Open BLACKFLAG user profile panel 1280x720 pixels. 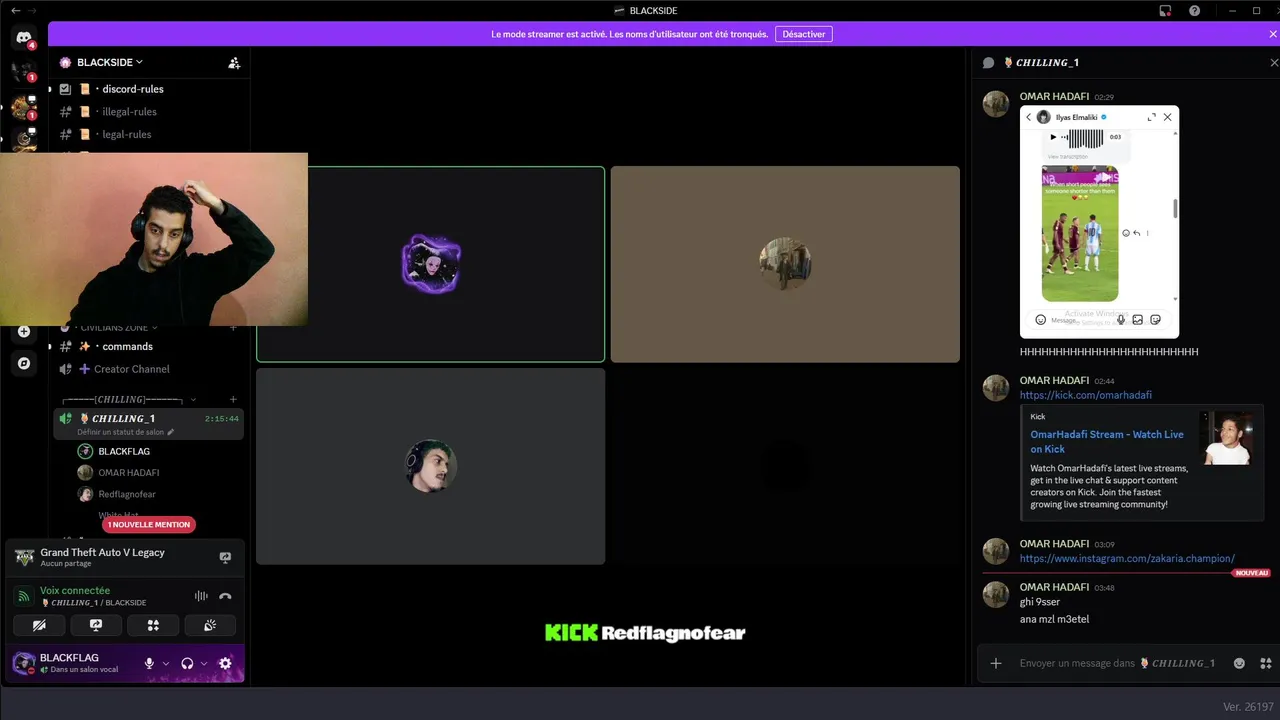click(72, 663)
